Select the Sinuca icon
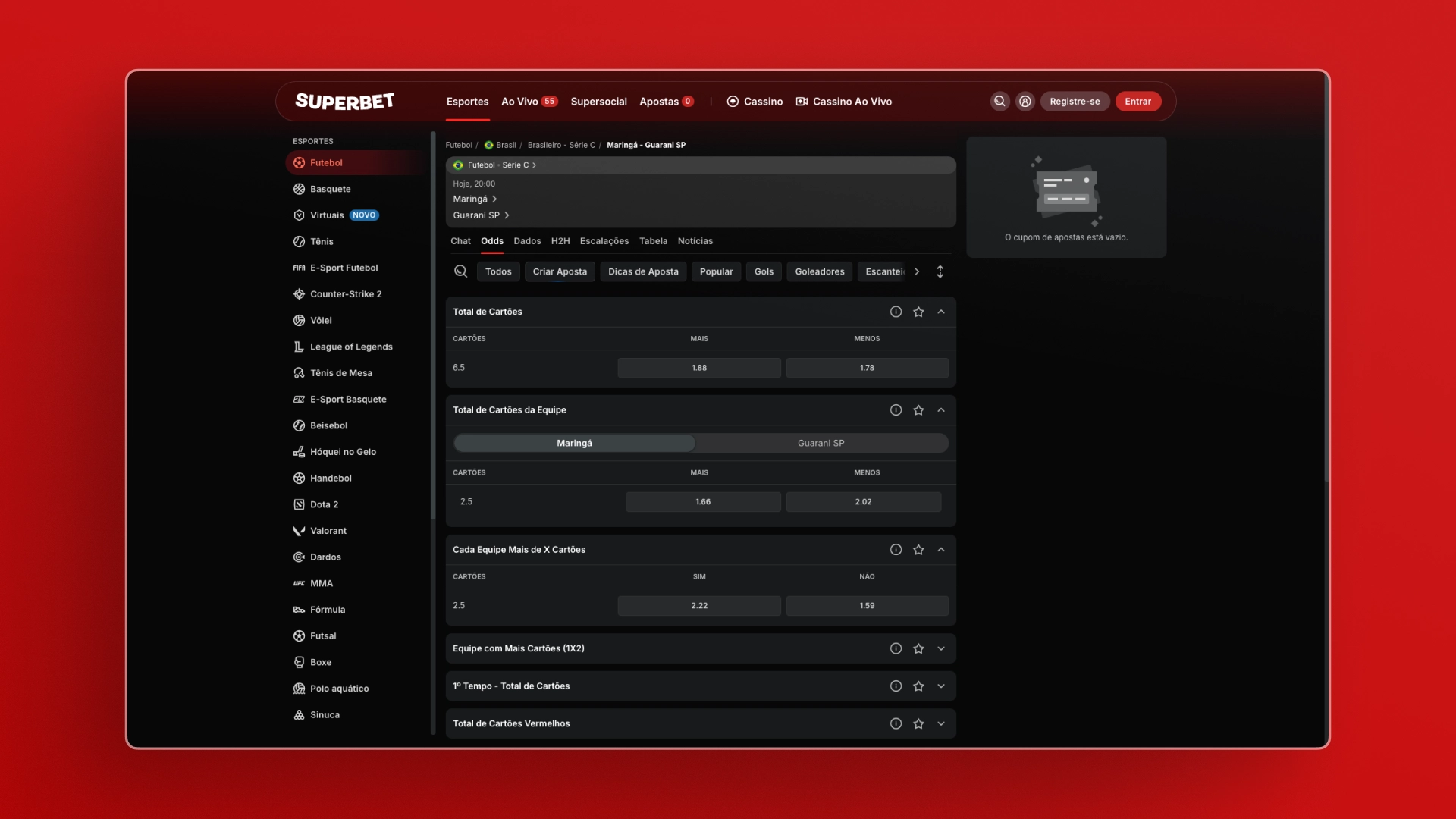This screenshot has height=819, width=1456. pos(299,715)
